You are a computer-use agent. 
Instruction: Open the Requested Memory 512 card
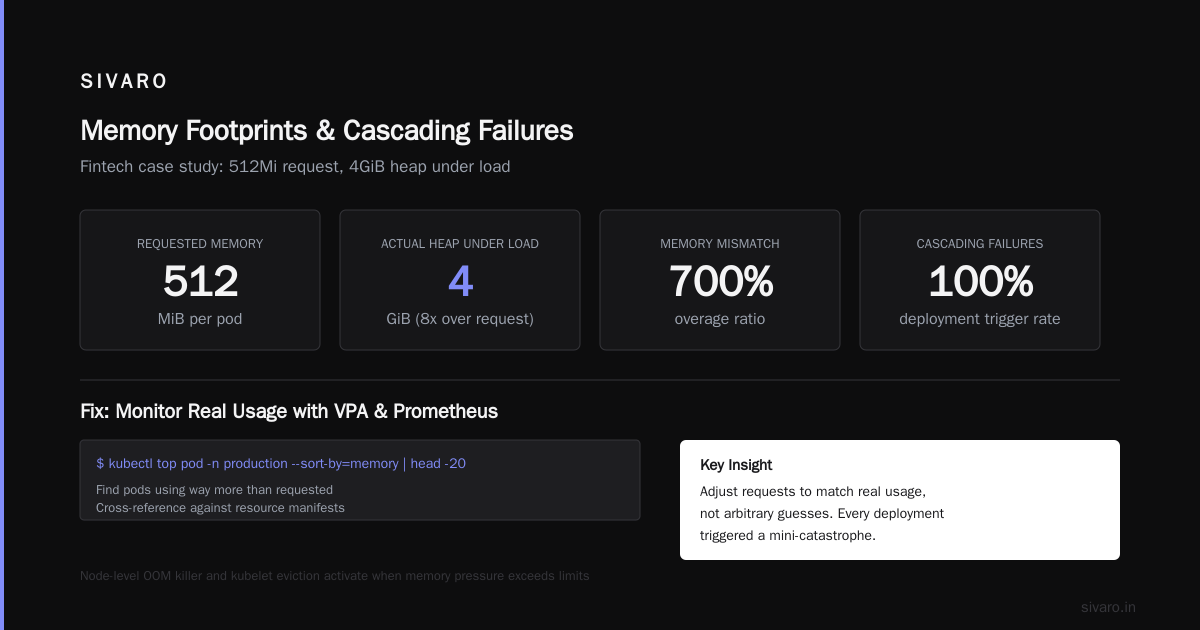coord(200,280)
